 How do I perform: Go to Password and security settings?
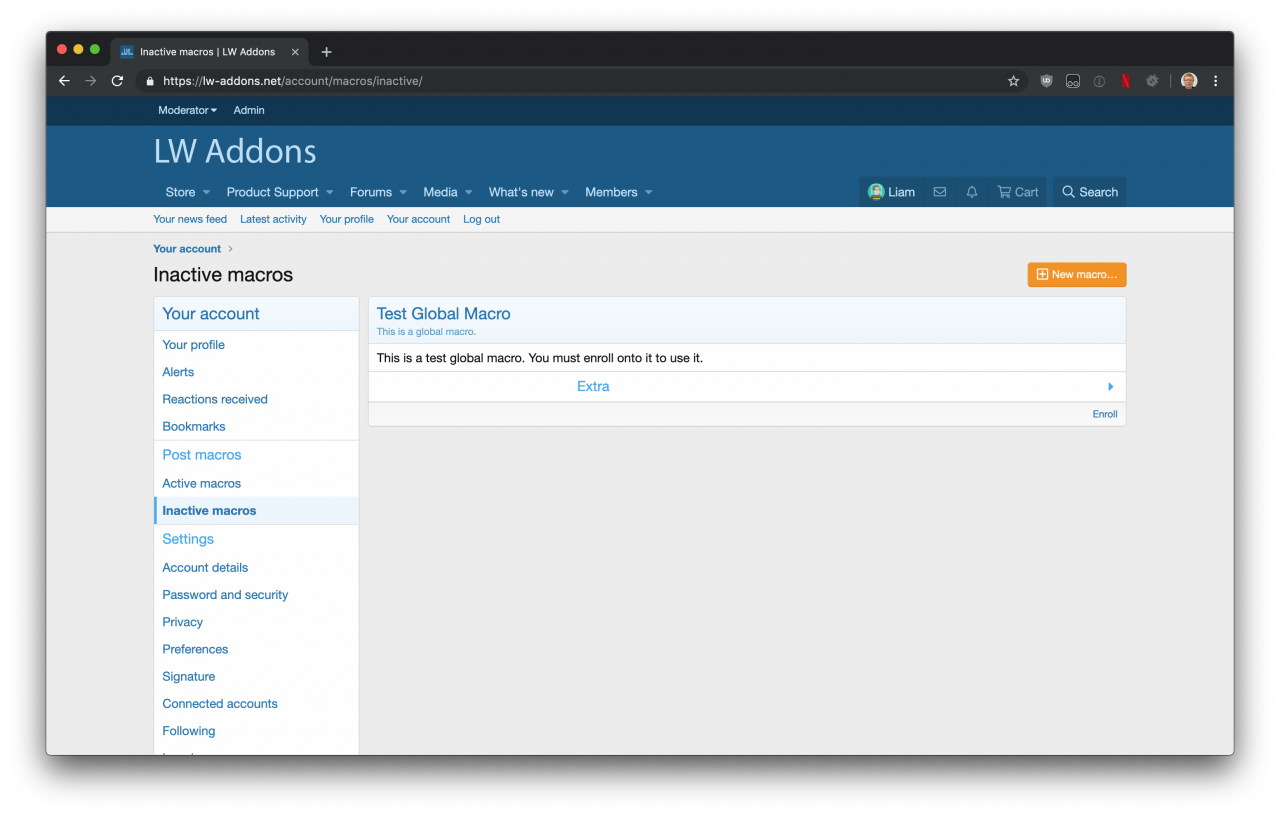[225, 595]
